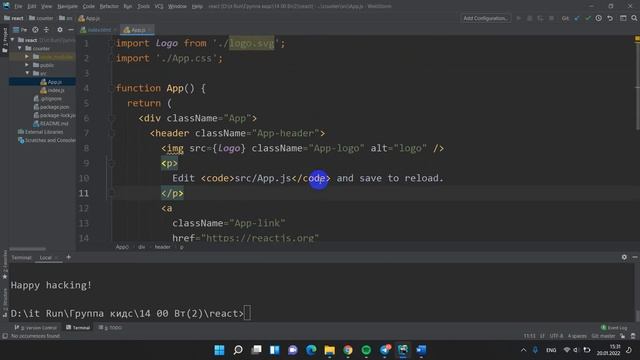This screenshot has height=360, width=640.
Task: Collapse the react root folder
Action: pos(13,40)
